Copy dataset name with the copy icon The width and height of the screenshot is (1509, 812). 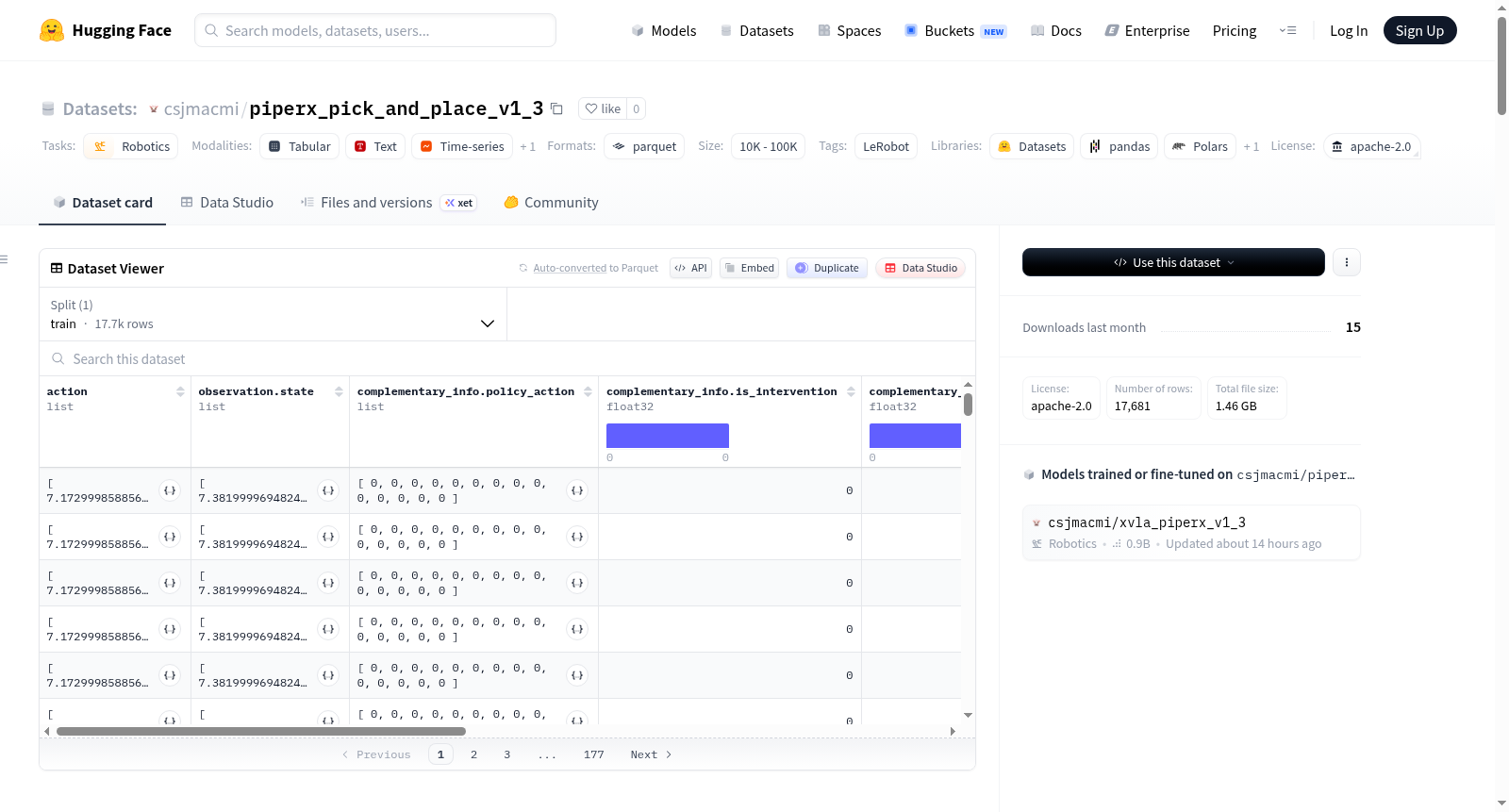click(557, 108)
